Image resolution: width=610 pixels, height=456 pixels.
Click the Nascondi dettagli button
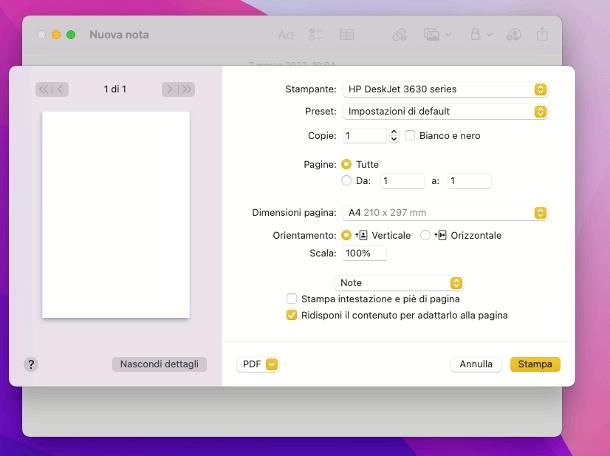tap(160, 364)
